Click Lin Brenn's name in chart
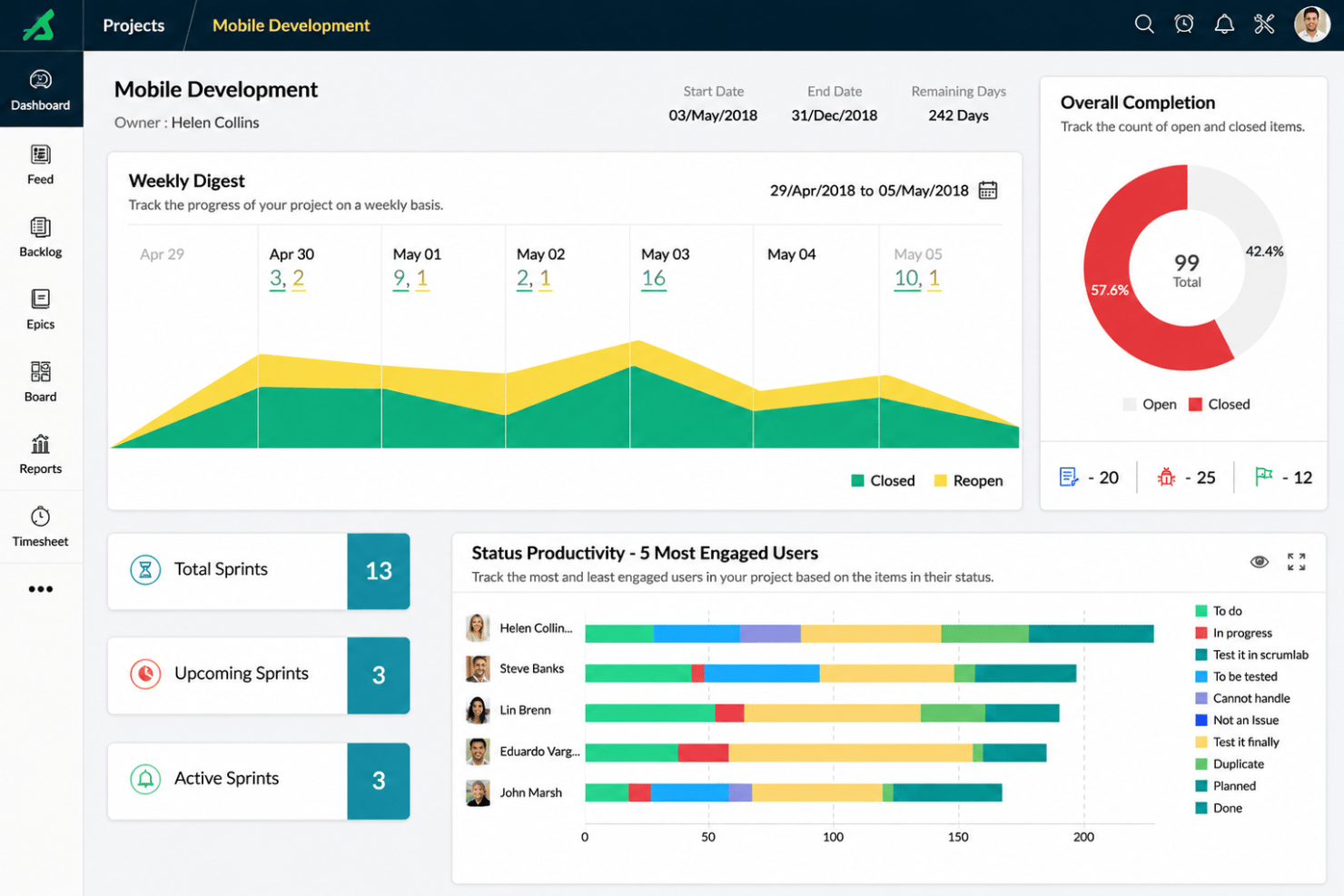 pos(525,710)
